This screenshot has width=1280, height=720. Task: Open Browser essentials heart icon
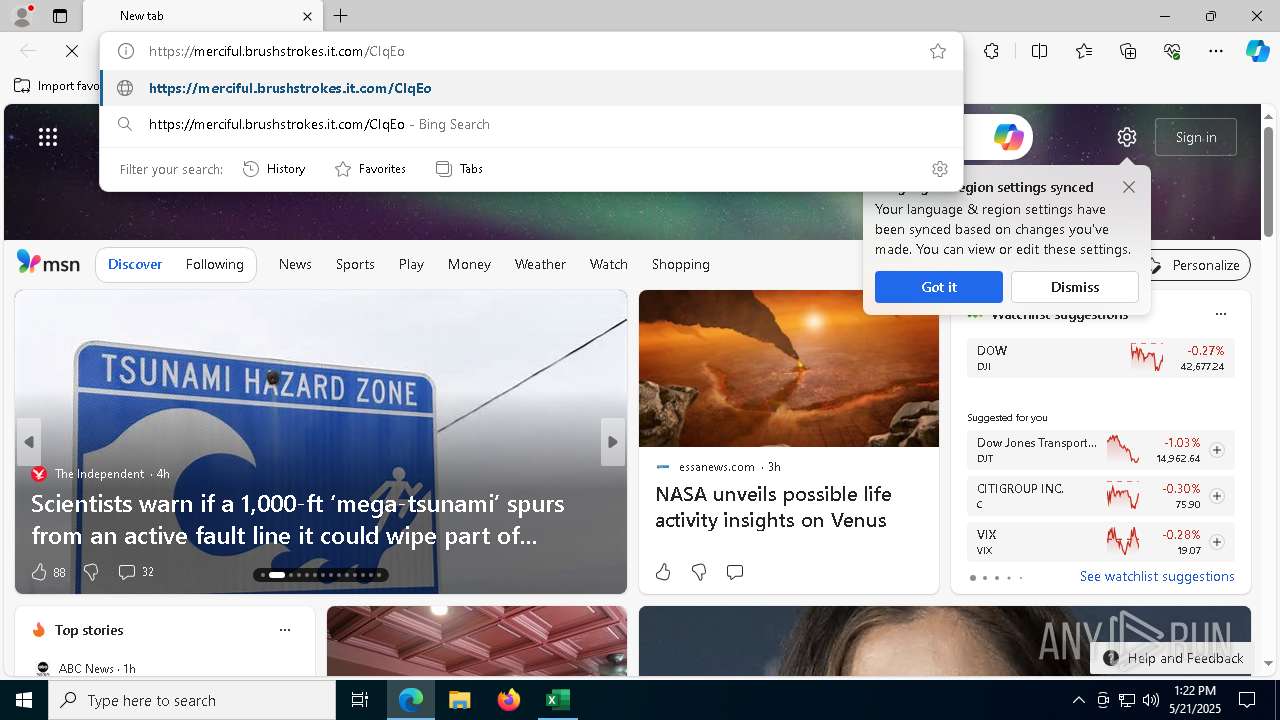click(1173, 51)
